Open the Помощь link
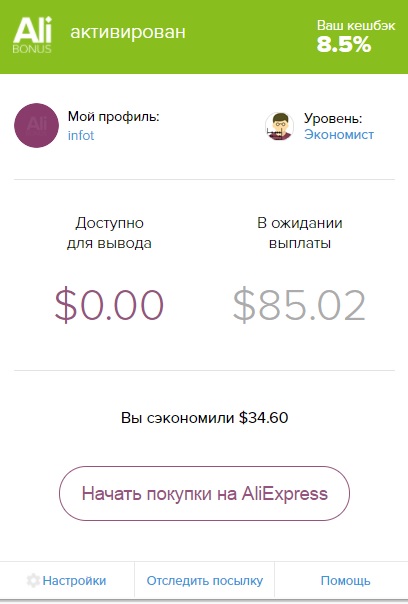The width and height of the screenshot is (408, 604). (346, 581)
